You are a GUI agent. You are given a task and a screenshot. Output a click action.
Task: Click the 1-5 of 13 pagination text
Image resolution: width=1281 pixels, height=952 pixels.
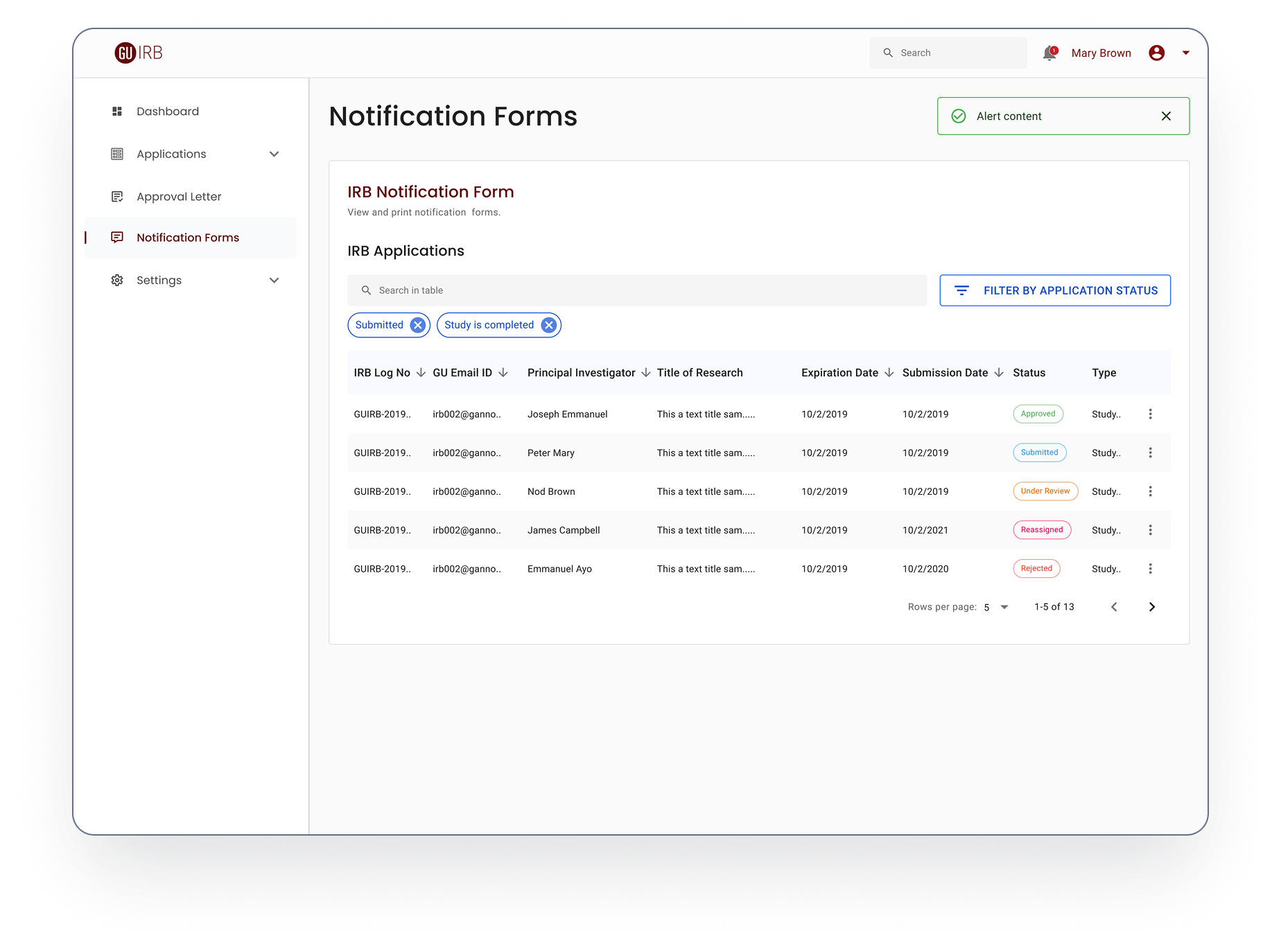click(1054, 607)
